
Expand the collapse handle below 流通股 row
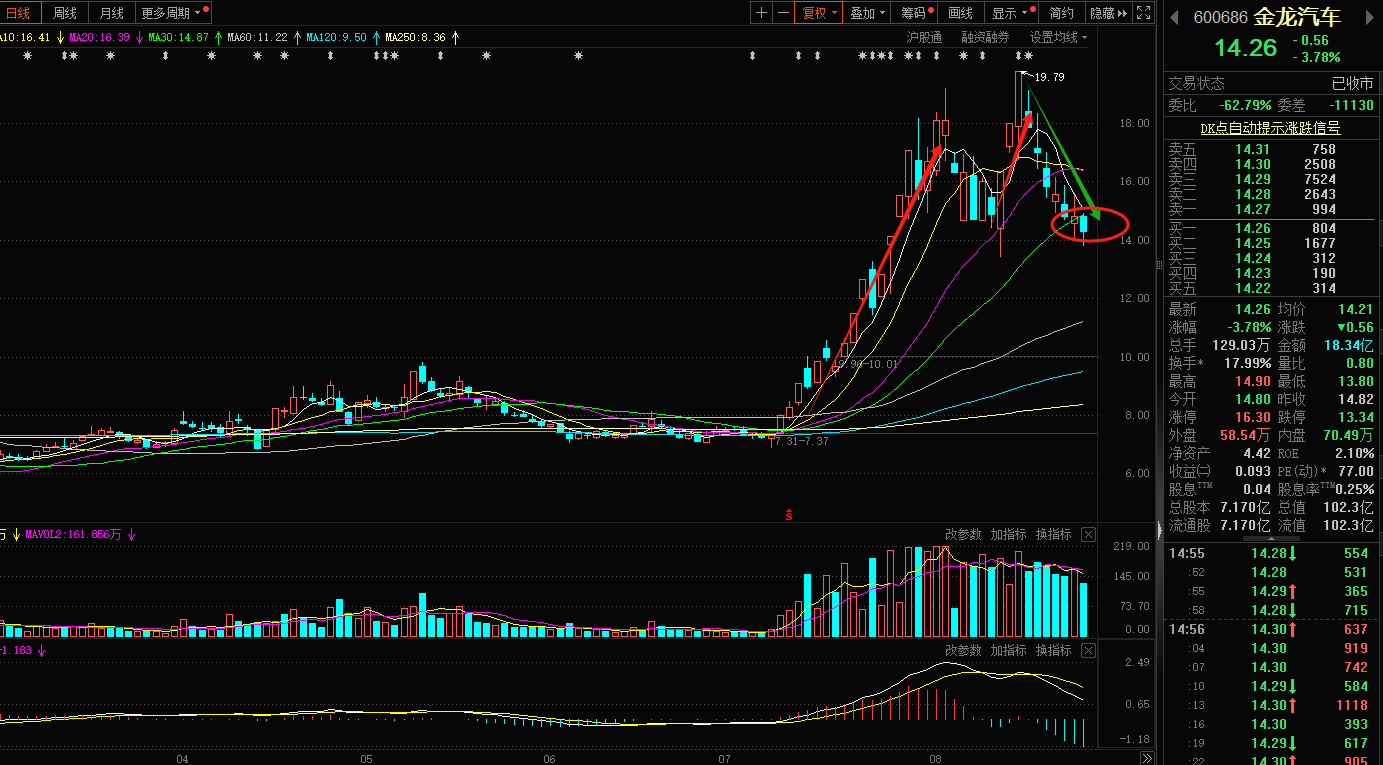pos(1271,537)
